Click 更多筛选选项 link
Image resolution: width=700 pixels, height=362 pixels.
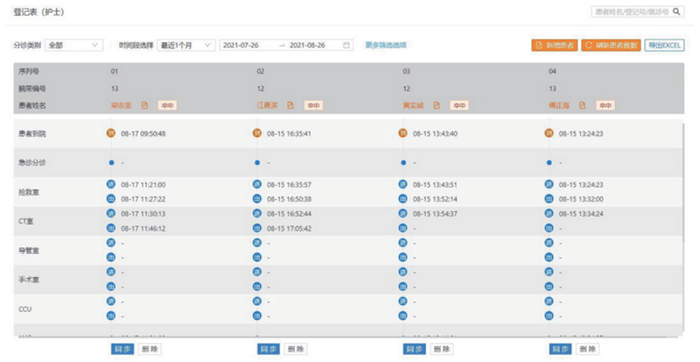pyautogui.click(x=386, y=45)
